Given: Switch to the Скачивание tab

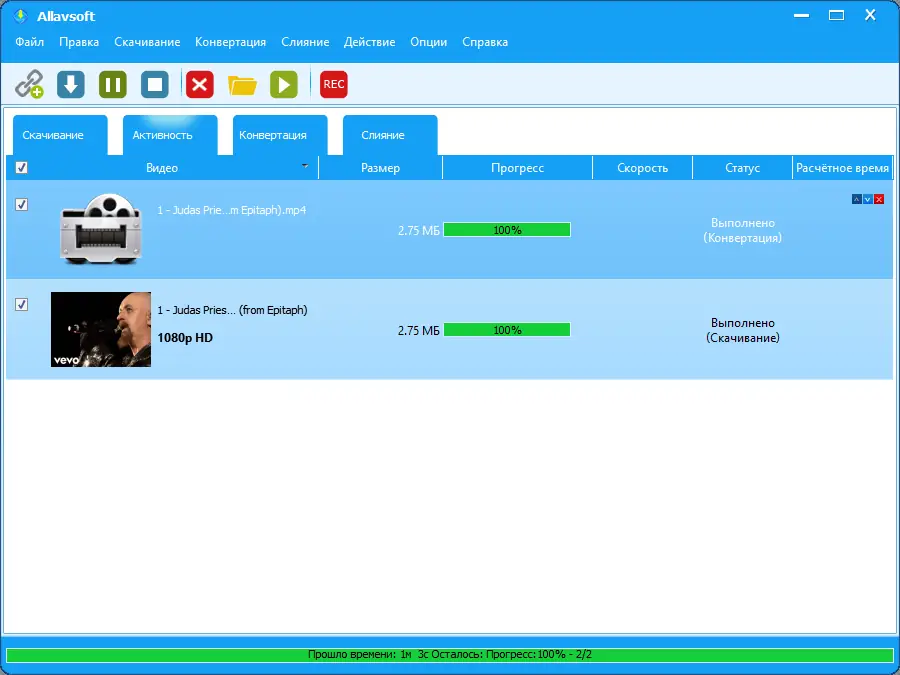Looking at the screenshot, I should 60,135.
